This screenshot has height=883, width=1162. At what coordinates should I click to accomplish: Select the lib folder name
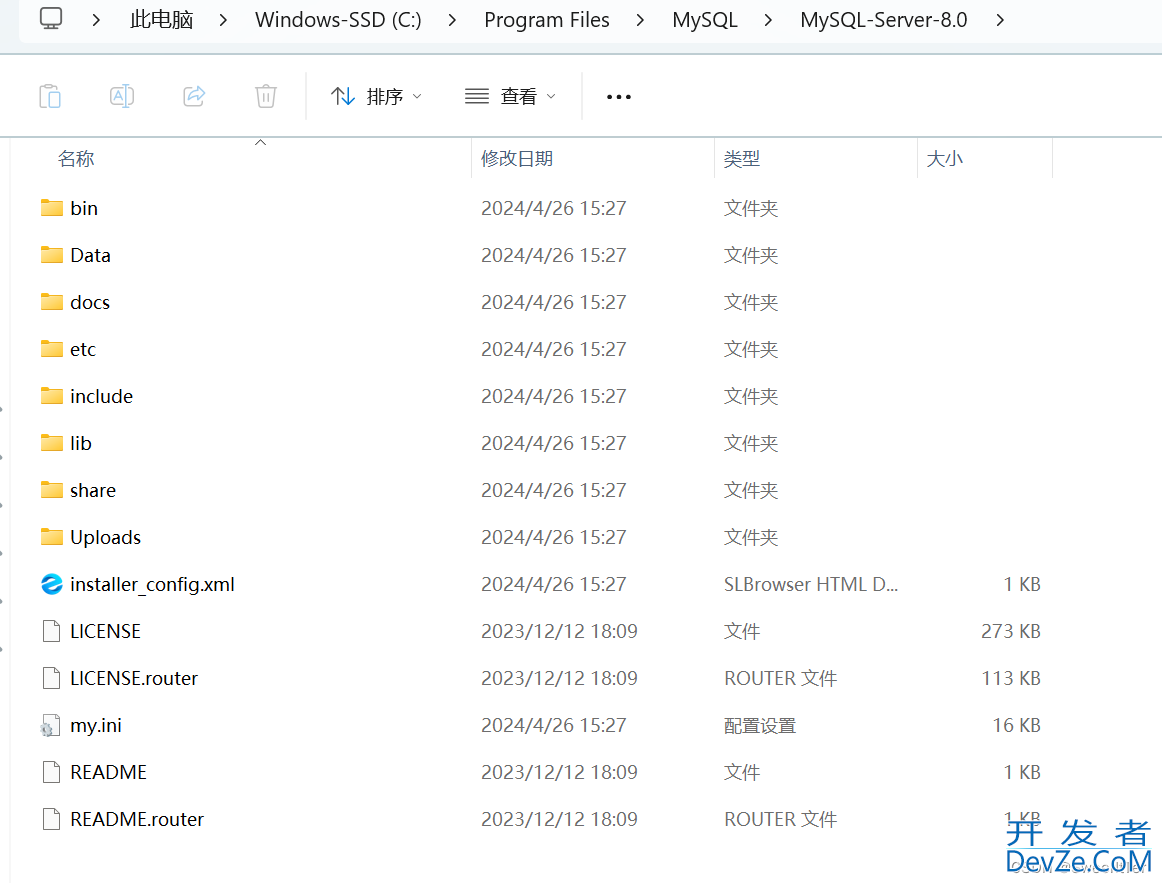pyautogui.click(x=81, y=444)
